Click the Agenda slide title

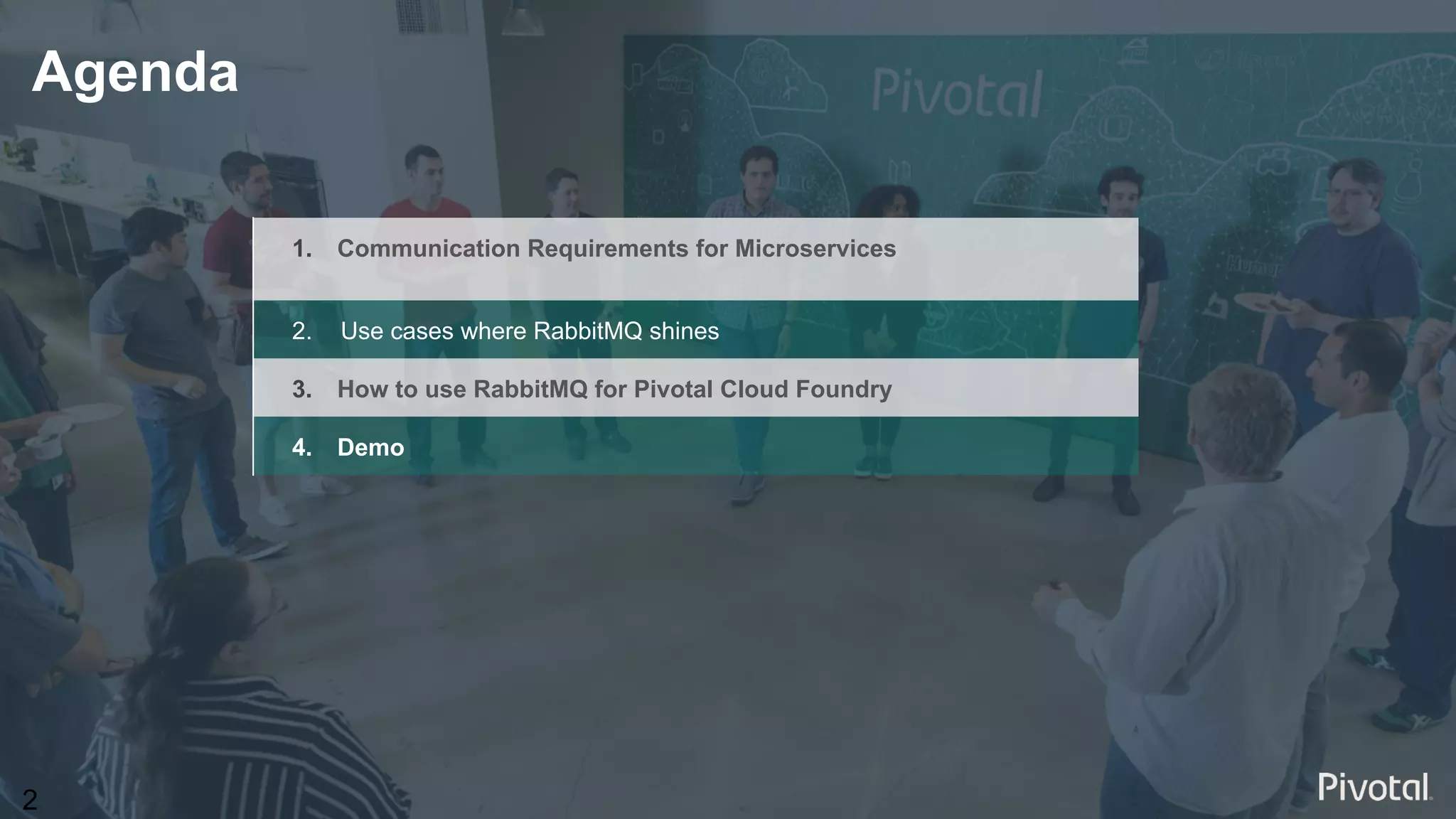135,73
